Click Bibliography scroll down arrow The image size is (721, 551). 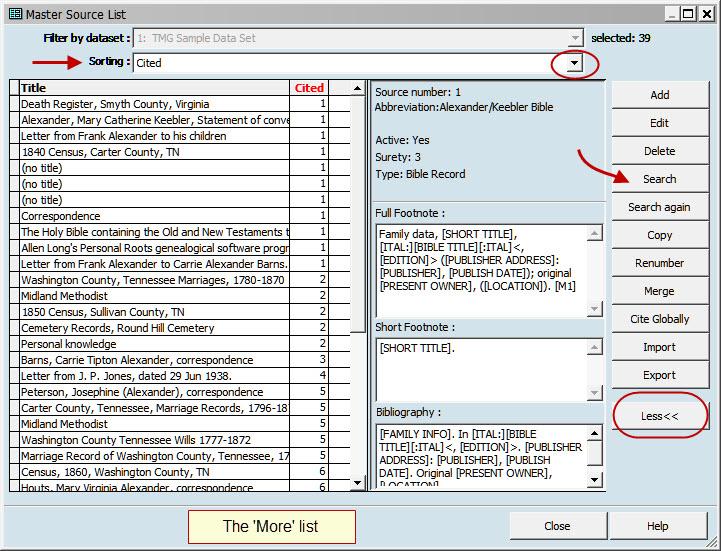click(x=595, y=480)
